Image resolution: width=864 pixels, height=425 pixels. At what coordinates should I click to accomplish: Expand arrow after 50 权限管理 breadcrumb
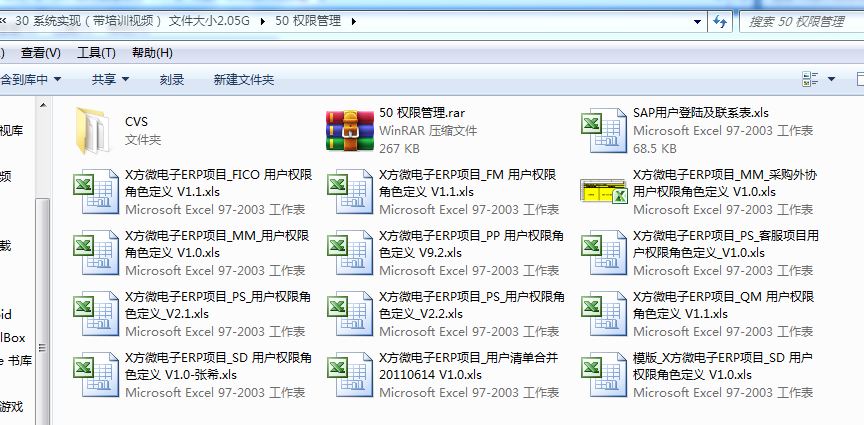(353, 21)
